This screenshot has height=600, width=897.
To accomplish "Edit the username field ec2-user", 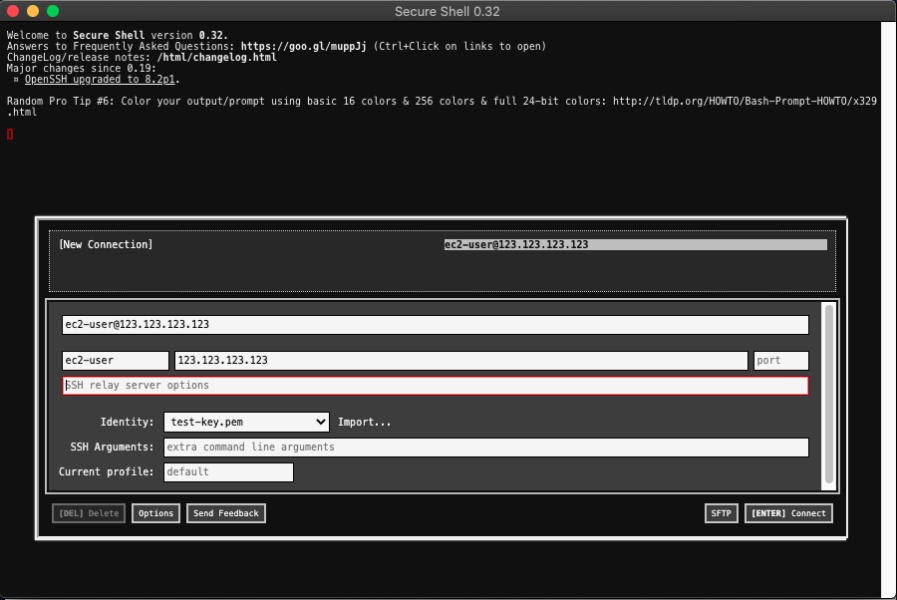I will click(115, 360).
